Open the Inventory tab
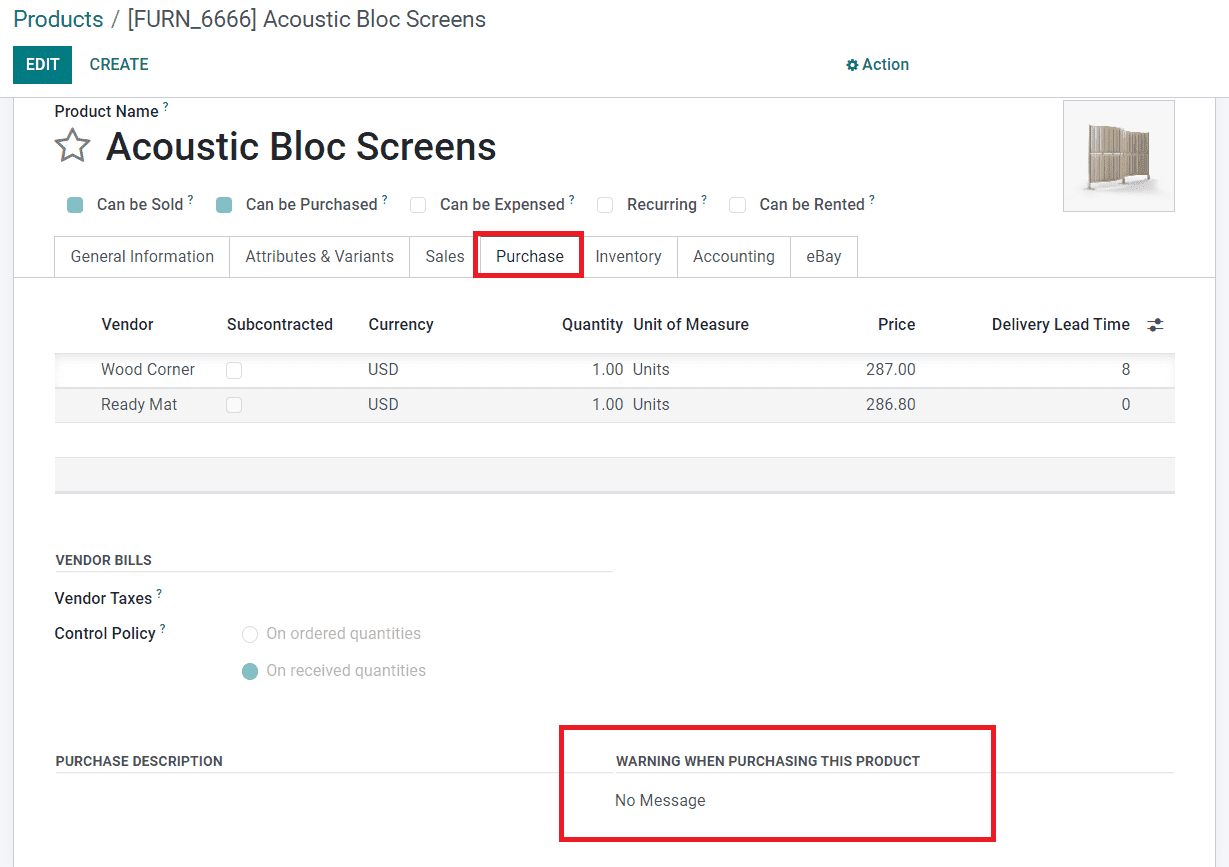This screenshot has height=867, width=1229. 628,256
